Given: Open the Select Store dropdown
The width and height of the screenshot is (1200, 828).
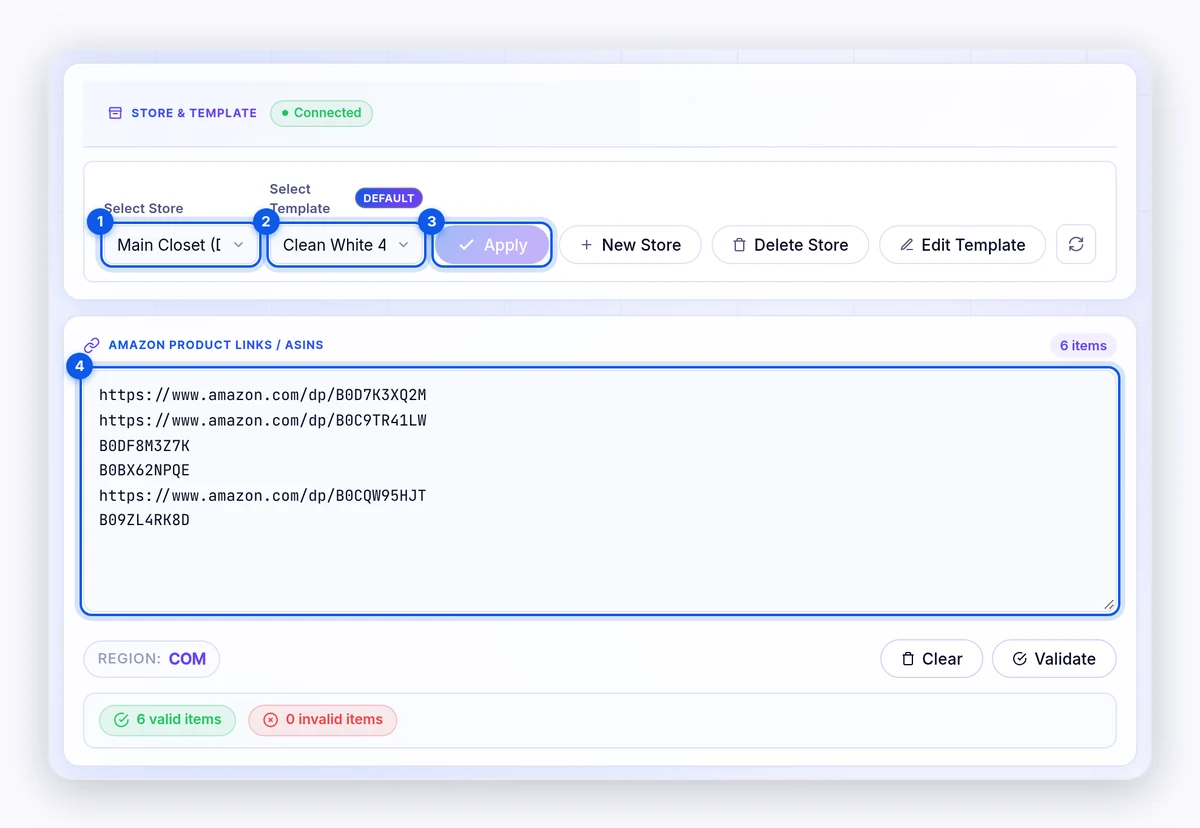Looking at the screenshot, I should (181, 245).
